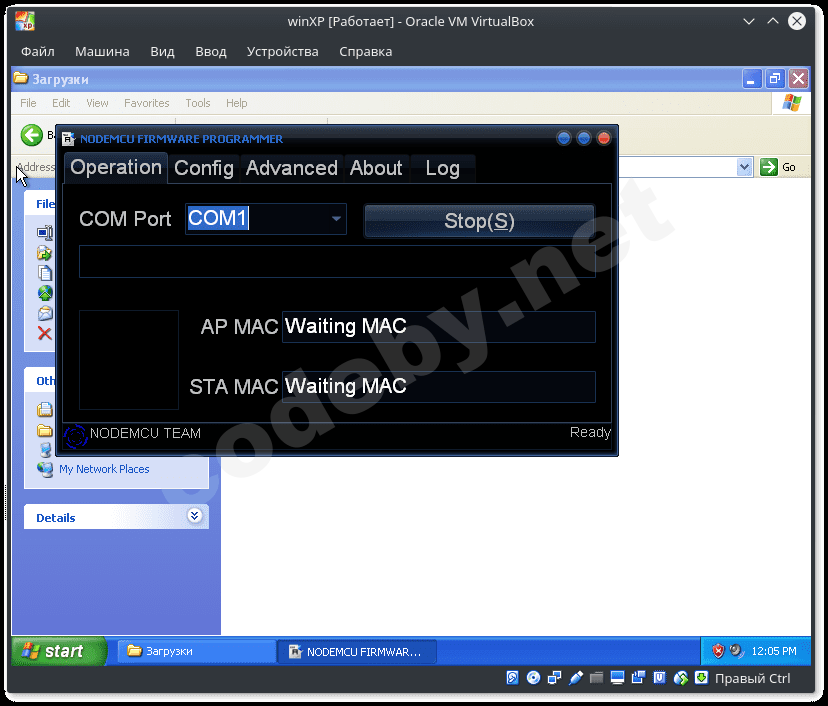Read the Ready status text
This screenshot has width=828, height=706.
point(590,432)
